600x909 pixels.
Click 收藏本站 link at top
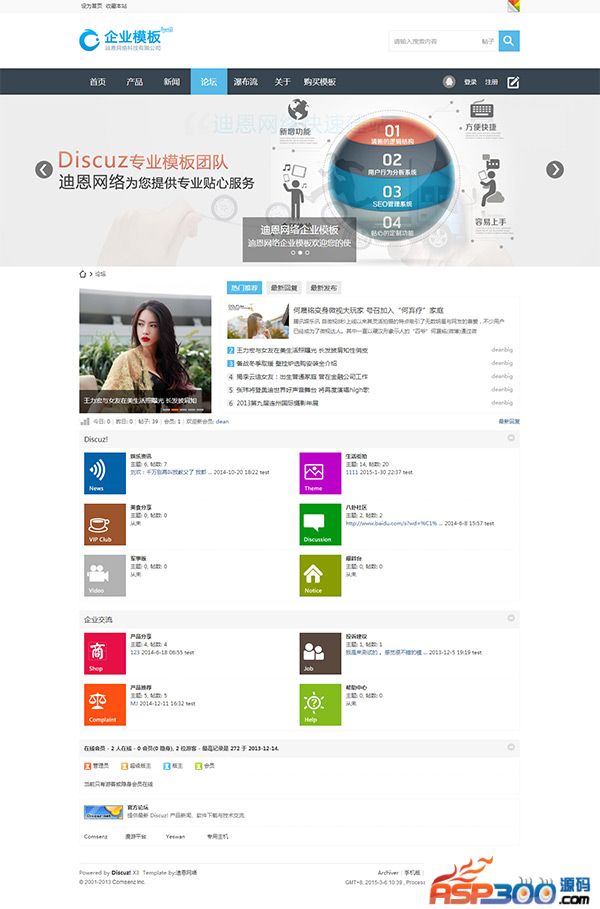pos(116,6)
